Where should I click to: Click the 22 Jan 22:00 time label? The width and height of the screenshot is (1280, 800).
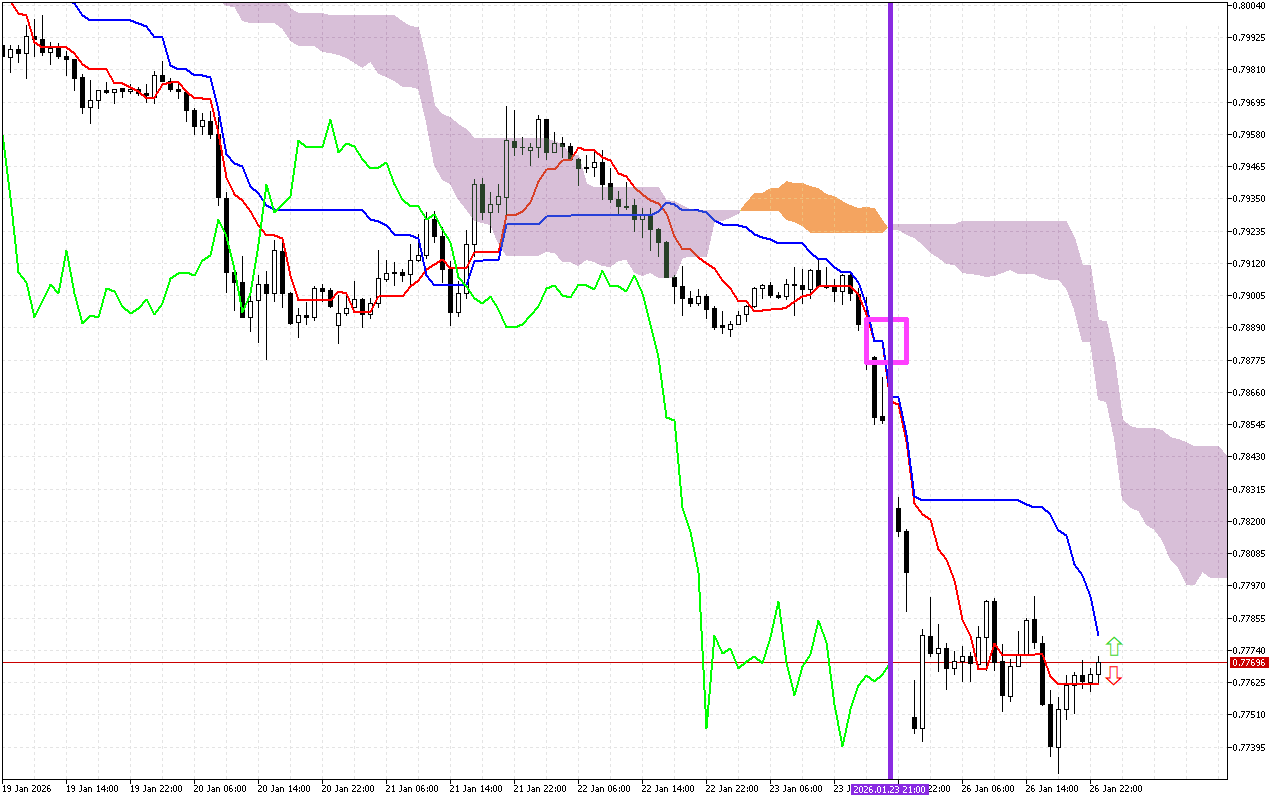[x=733, y=789]
